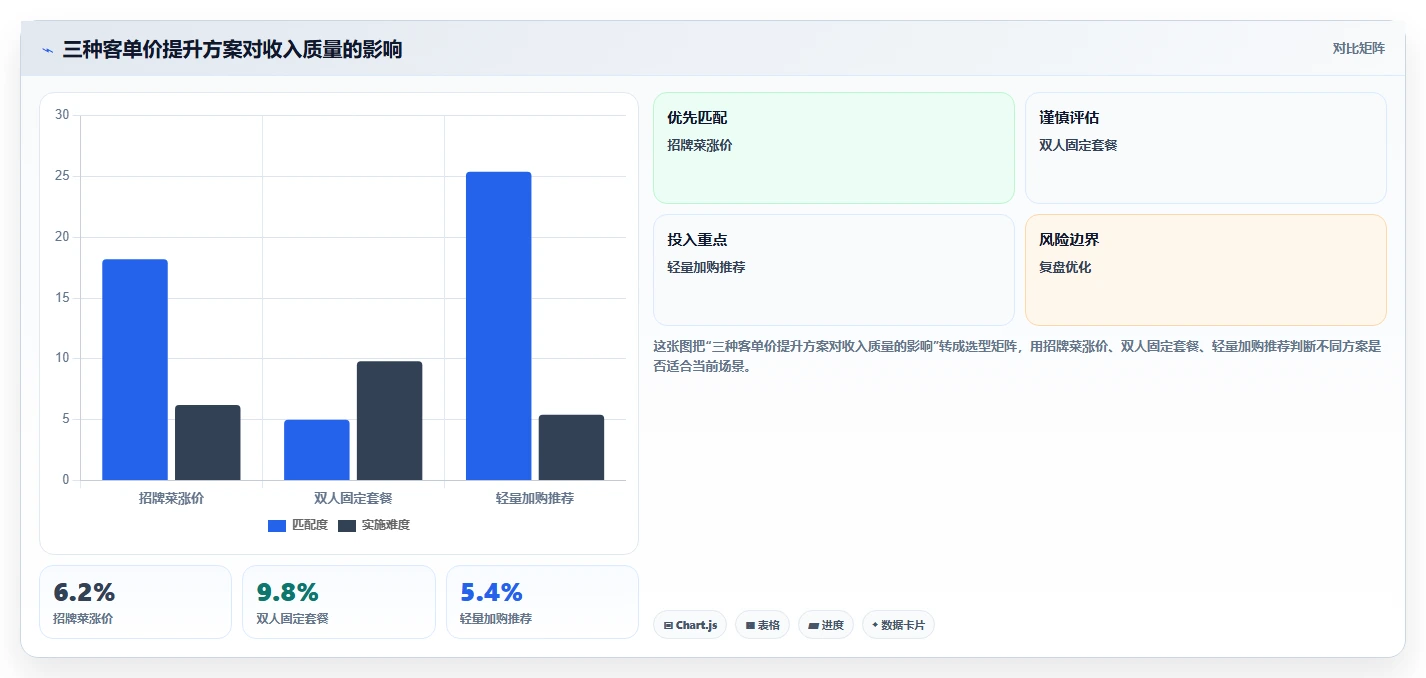The height and width of the screenshot is (678, 1426).
Task: Click the description paragraph starting 这张图把
Action: (x=1017, y=356)
